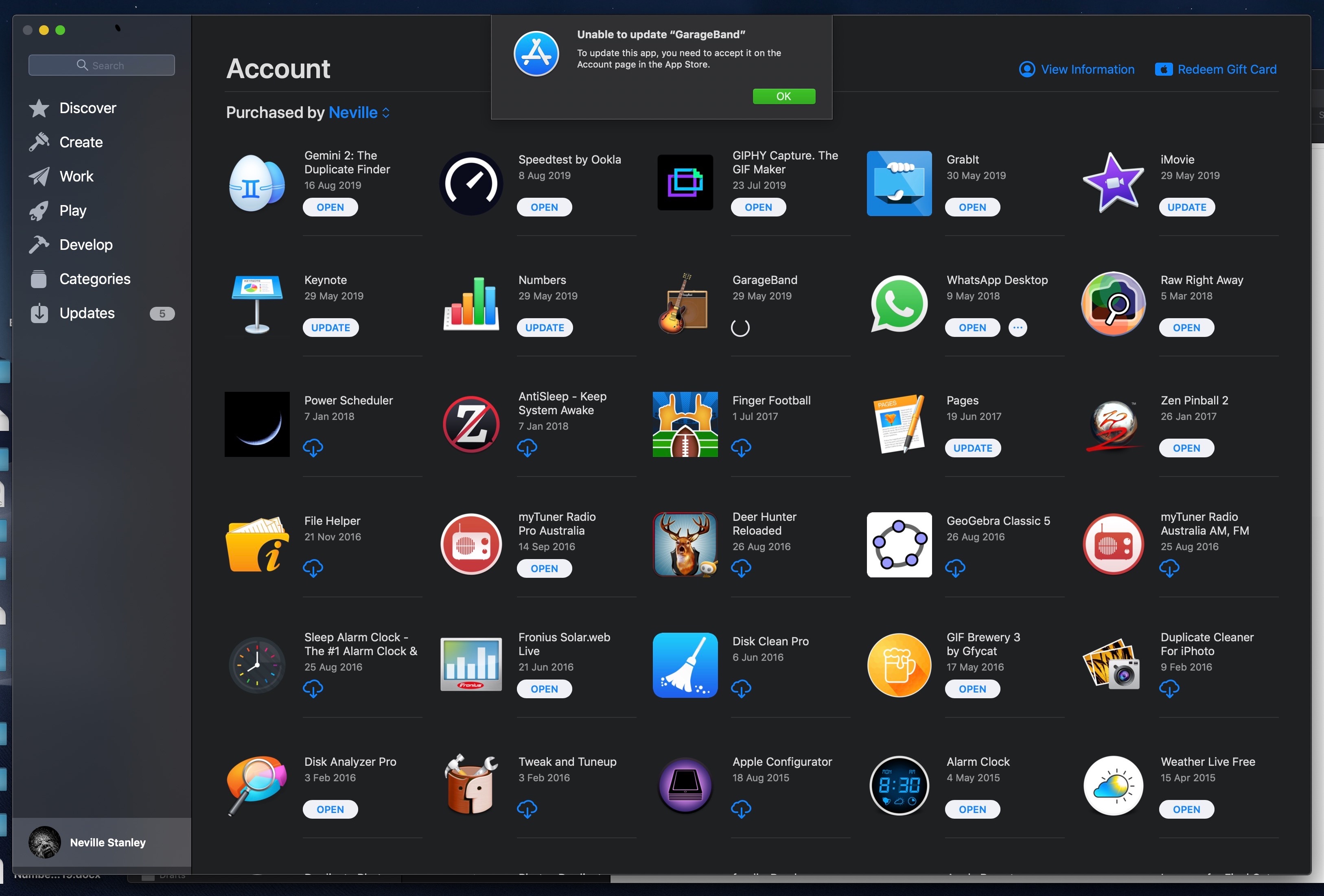This screenshot has width=1324, height=896.
Task: Click the Play rocket icon in sidebar
Action: click(39, 210)
